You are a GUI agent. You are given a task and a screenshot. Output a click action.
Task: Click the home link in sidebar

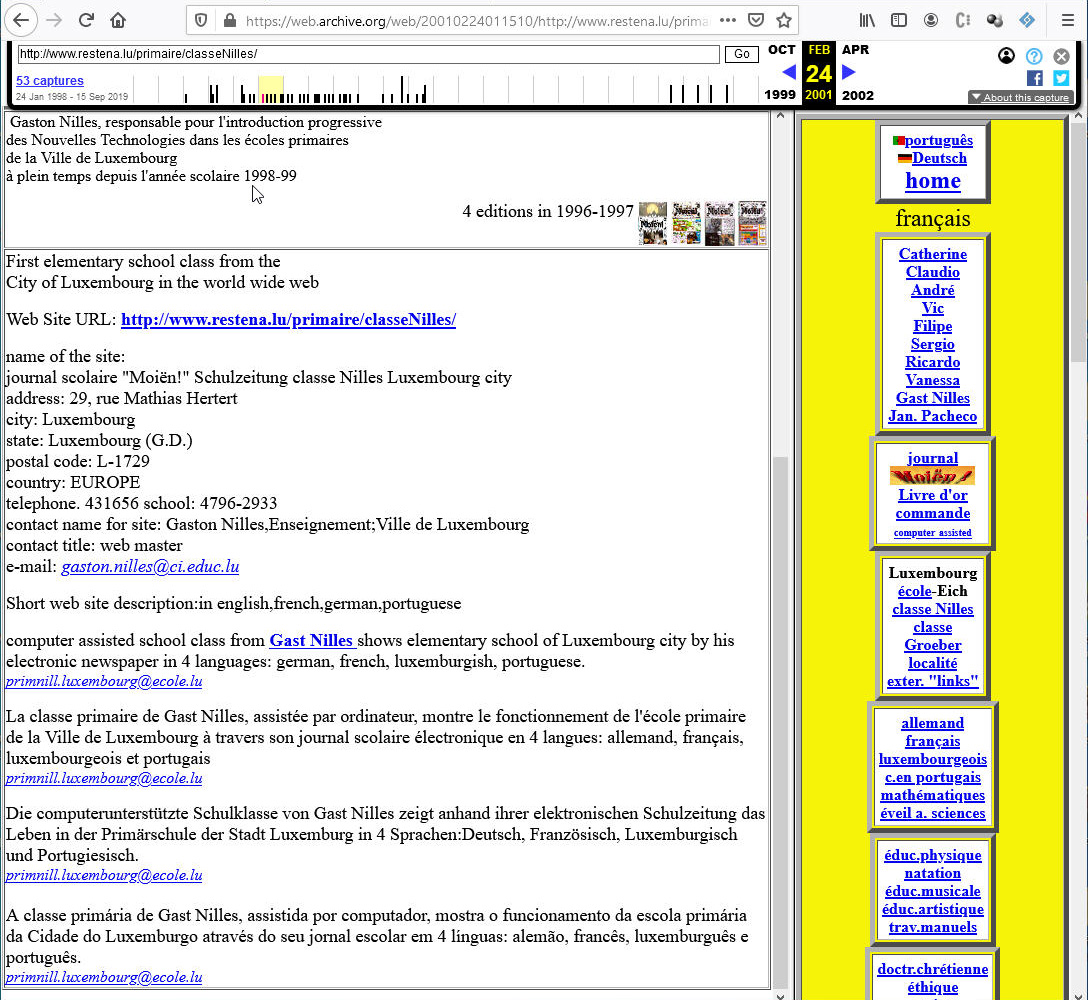coord(933,180)
